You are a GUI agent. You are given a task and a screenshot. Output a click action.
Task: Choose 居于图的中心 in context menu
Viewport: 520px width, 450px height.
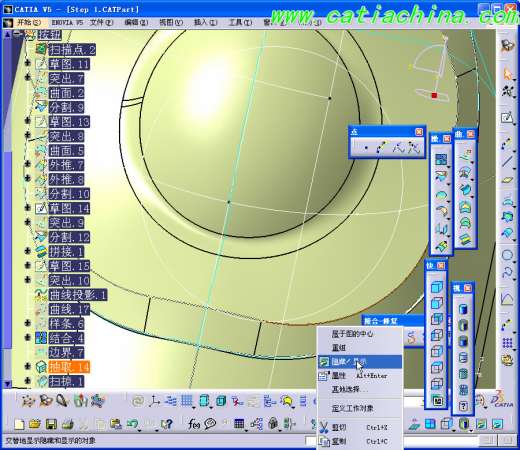coord(360,334)
